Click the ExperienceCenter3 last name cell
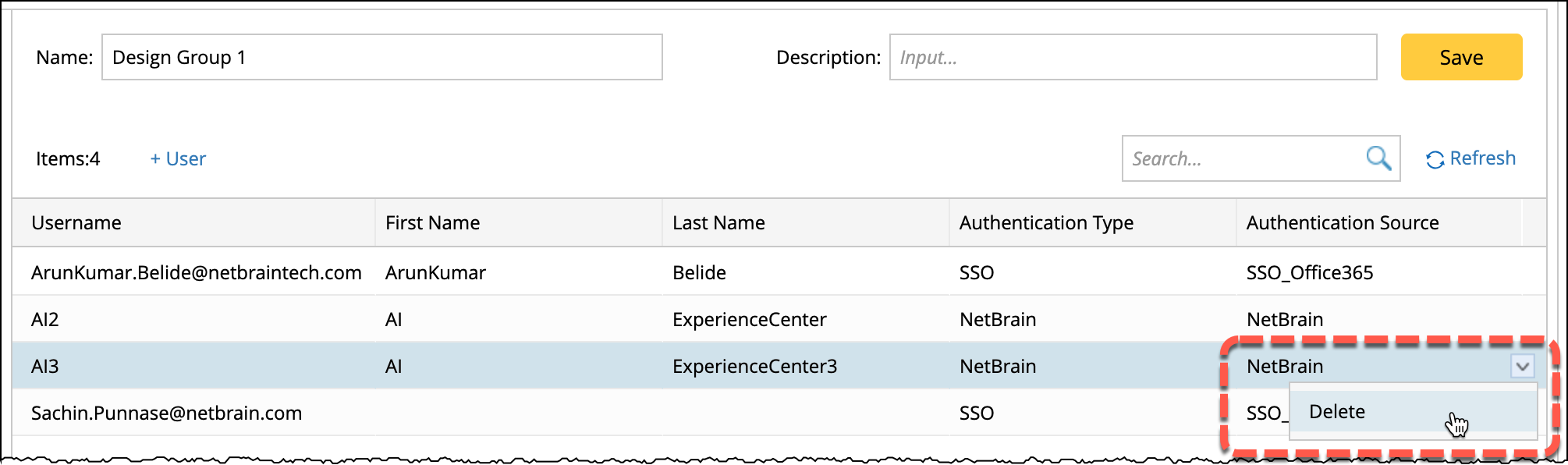This screenshot has width=1568, height=465. click(x=754, y=366)
